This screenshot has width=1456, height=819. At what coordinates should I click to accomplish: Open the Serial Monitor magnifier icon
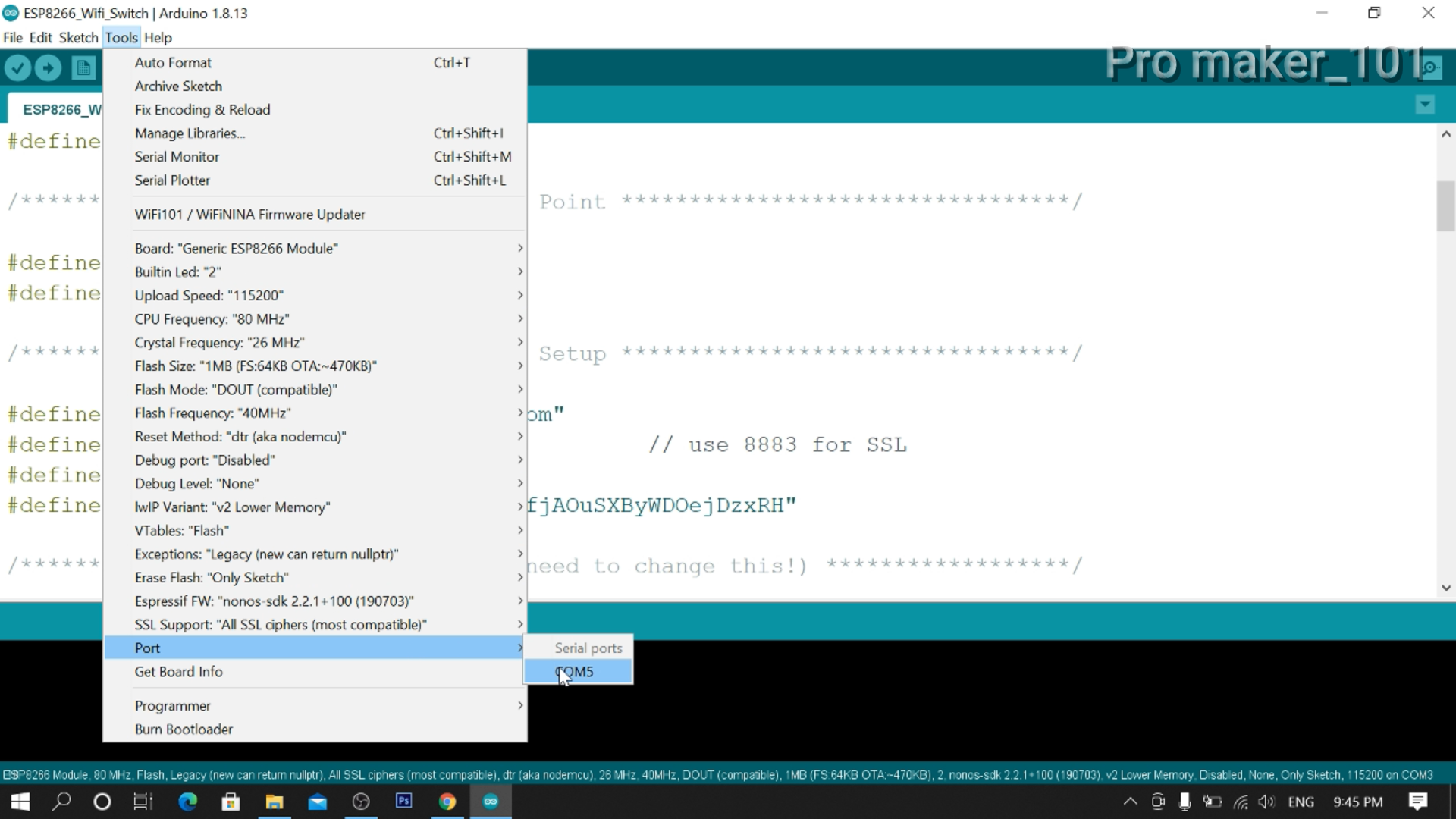coord(1432,67)
